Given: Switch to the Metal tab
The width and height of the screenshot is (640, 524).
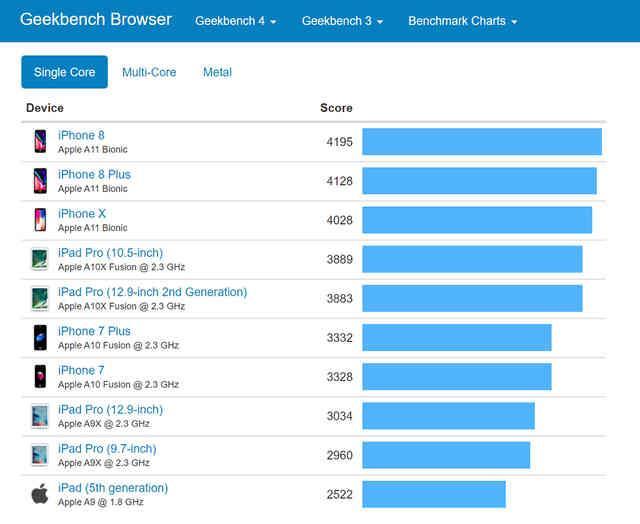Looking at the screenshot, I should pos(217,72).
